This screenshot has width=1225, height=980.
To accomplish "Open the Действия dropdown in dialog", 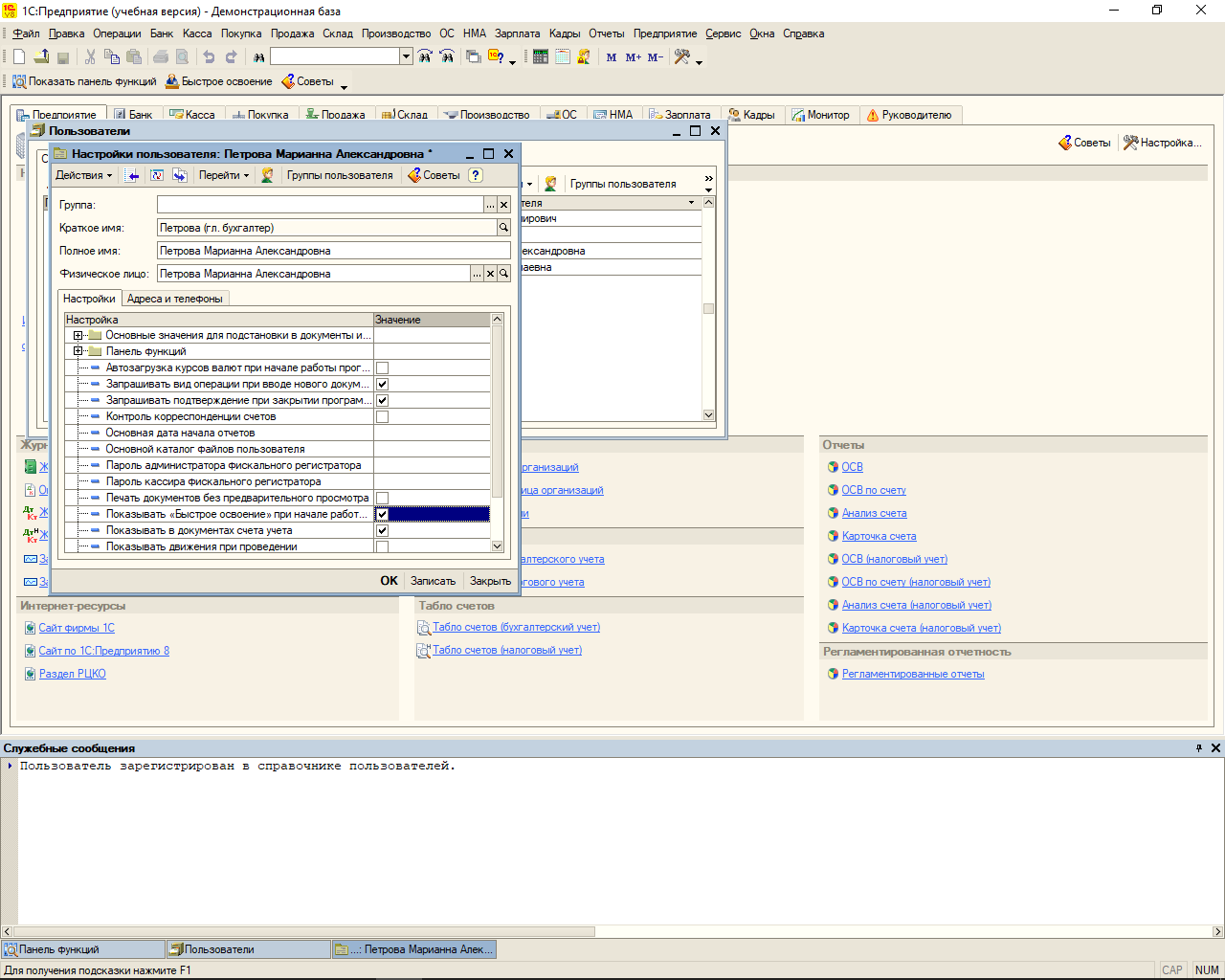I will tap(83, 175).
